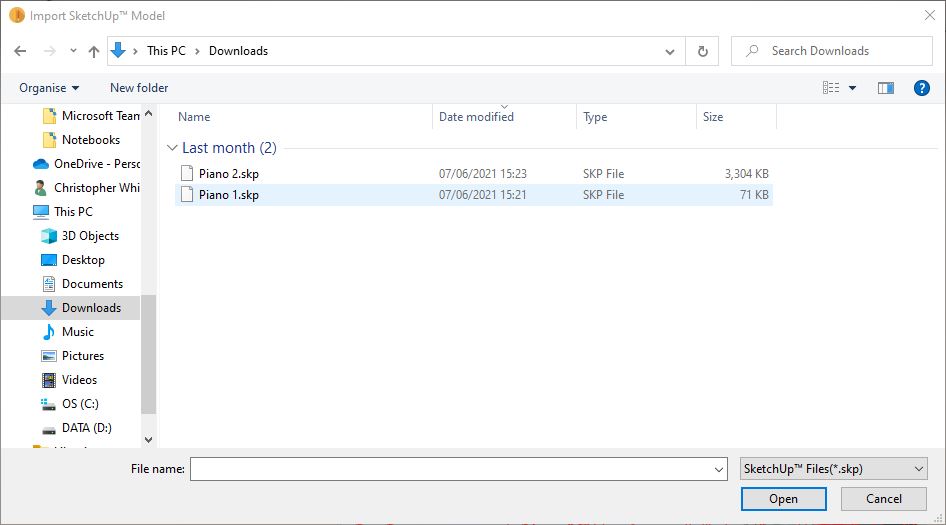Open SketchUp Files(*.skp) file type dropdown
The width and height of the screenshot is (946, 525).
point(833,469)
